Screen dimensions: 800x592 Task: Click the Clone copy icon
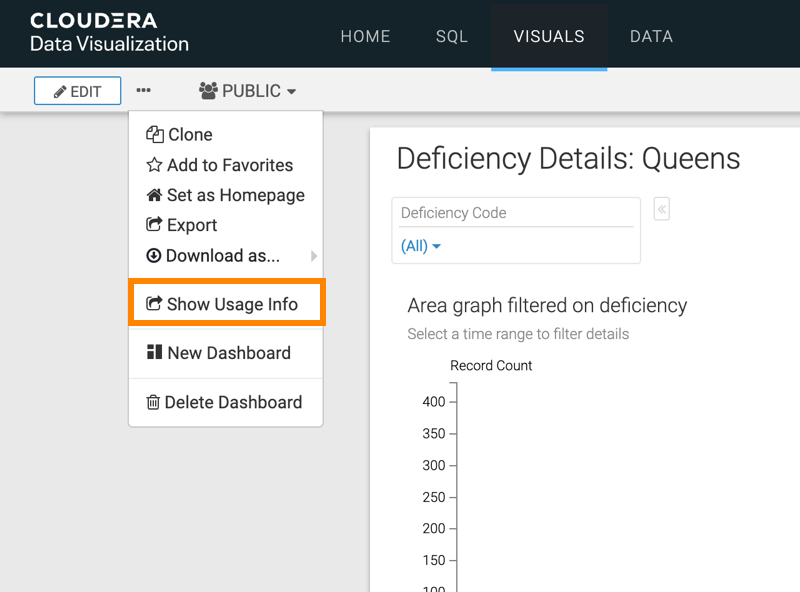pyautogui.click(x=154, y=135)
